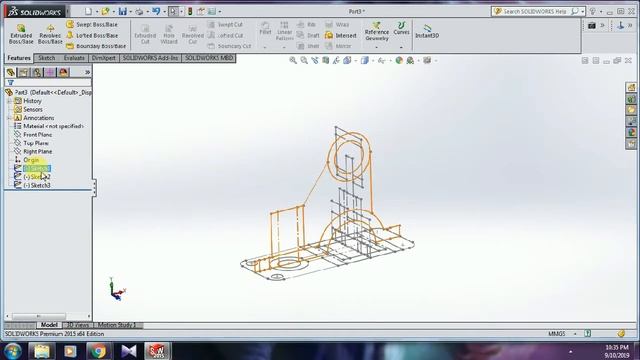Open Chrome from the Windows taskbar
640x360 pixels.
pyautogui.click(x=98, y=351)
